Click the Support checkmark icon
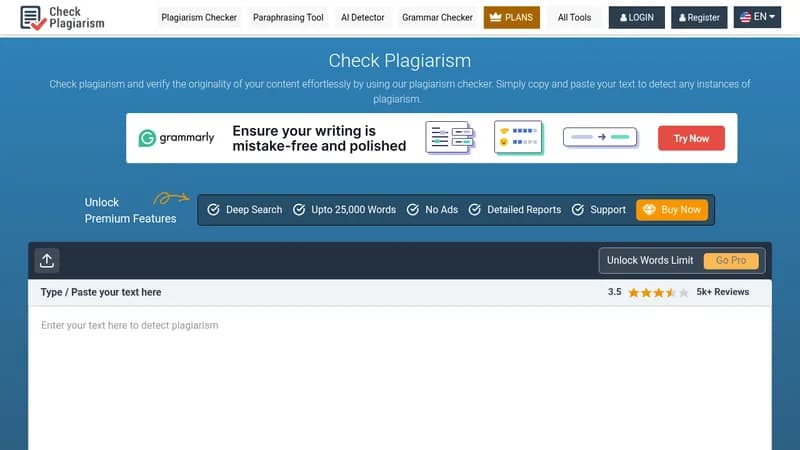The width and height of the screenshot is (800, 450). (578, 210)
